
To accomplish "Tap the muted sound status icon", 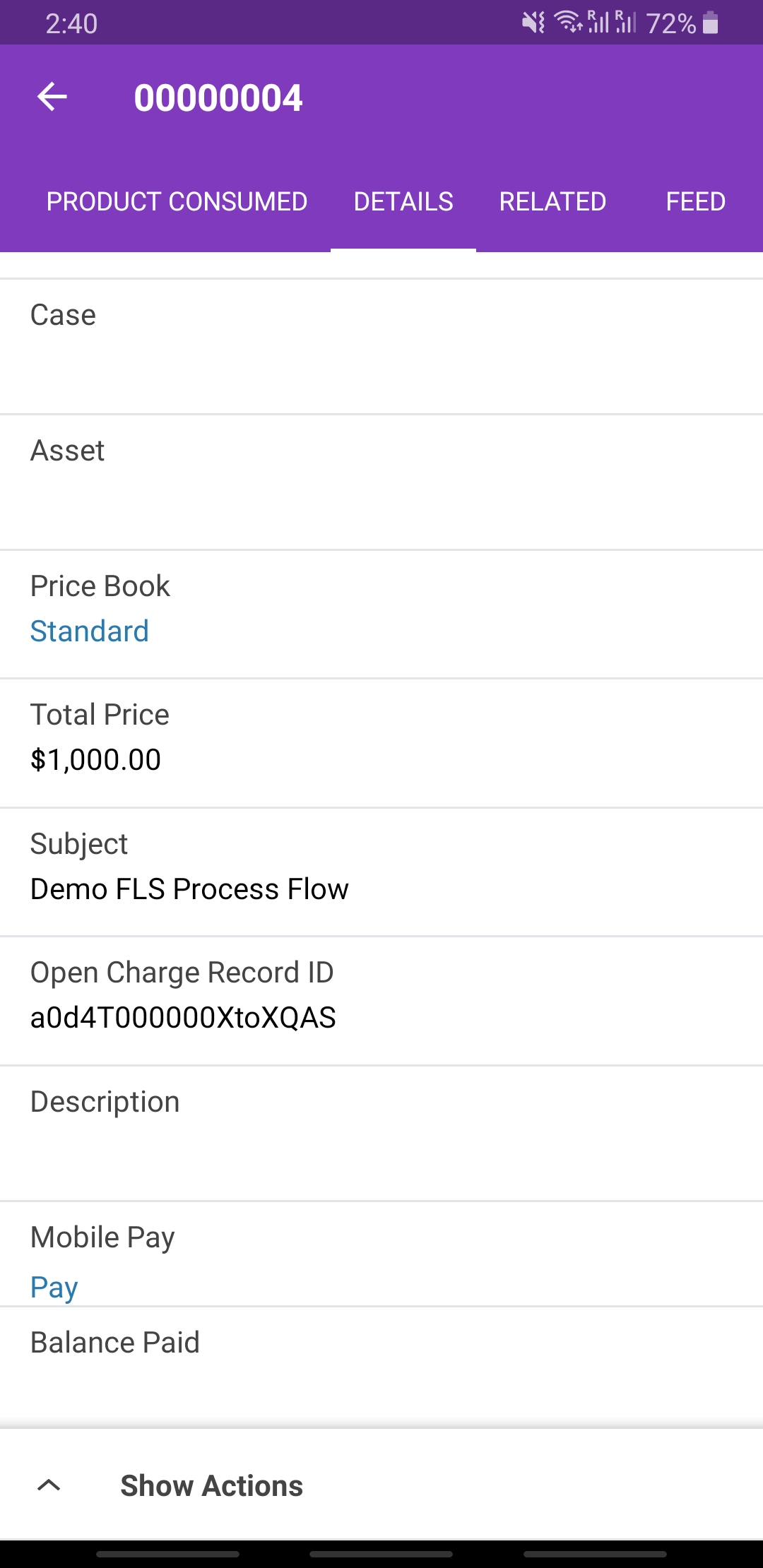I will [533, 23].
